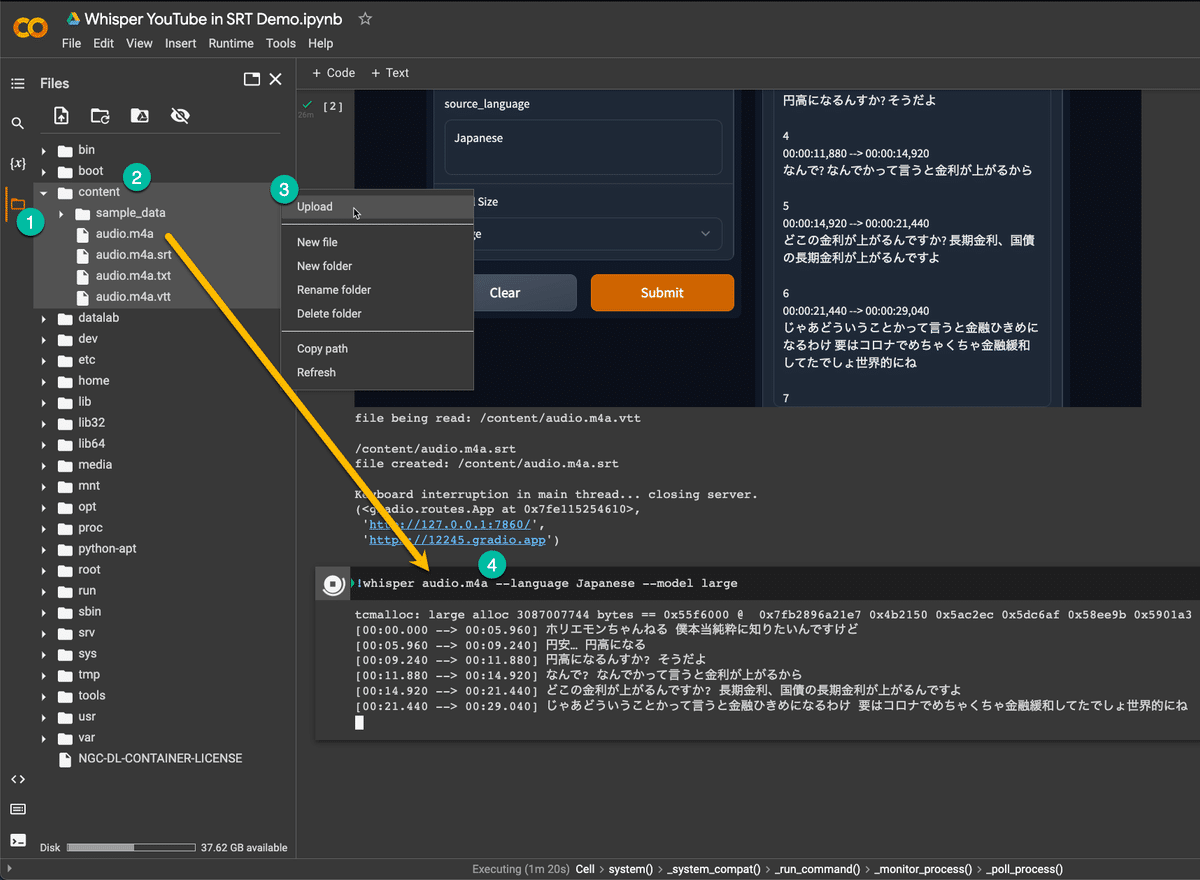Click the orange Submit button

[x=662, y=293]
